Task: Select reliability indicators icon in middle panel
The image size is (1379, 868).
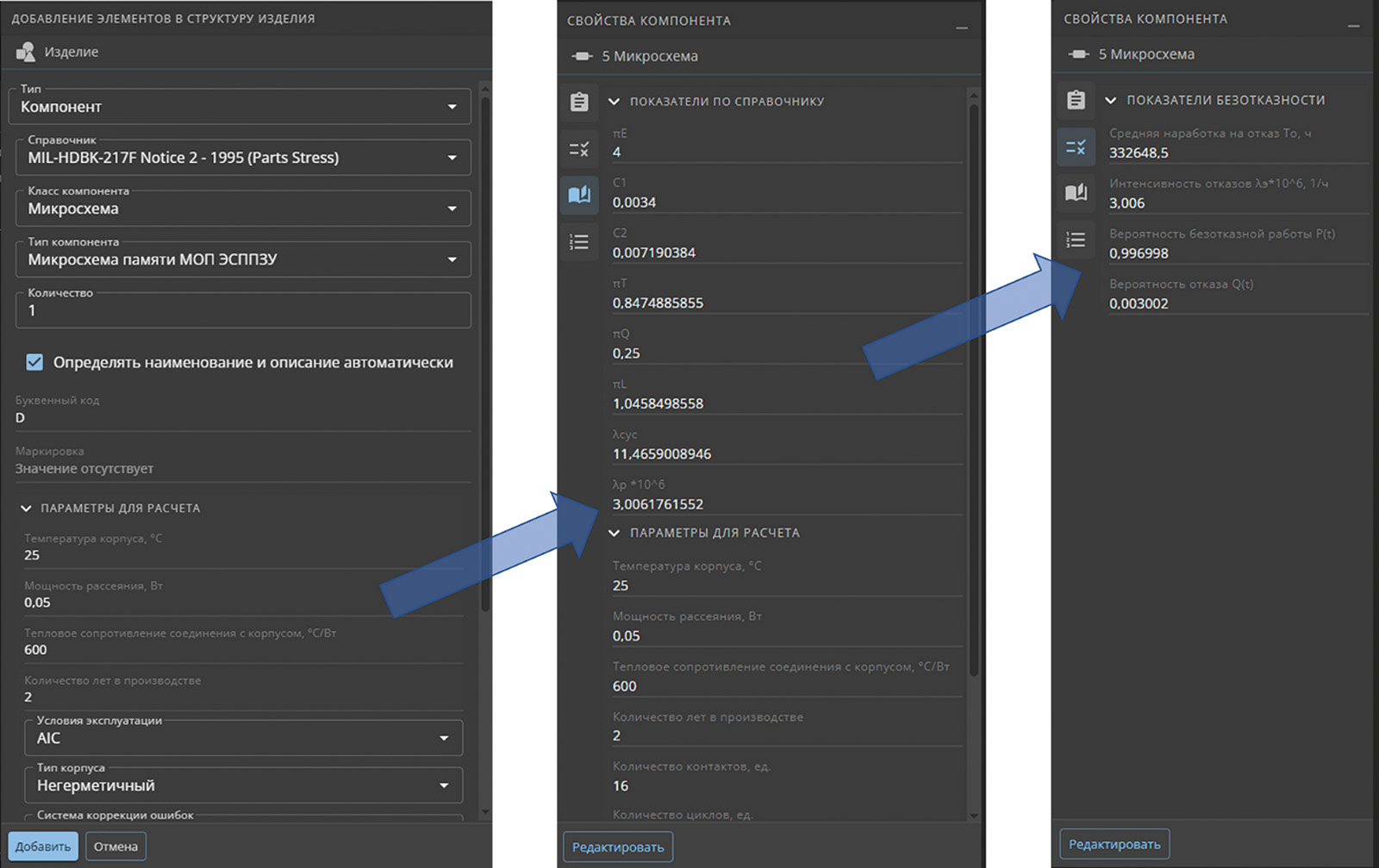Action: (579, 149)
